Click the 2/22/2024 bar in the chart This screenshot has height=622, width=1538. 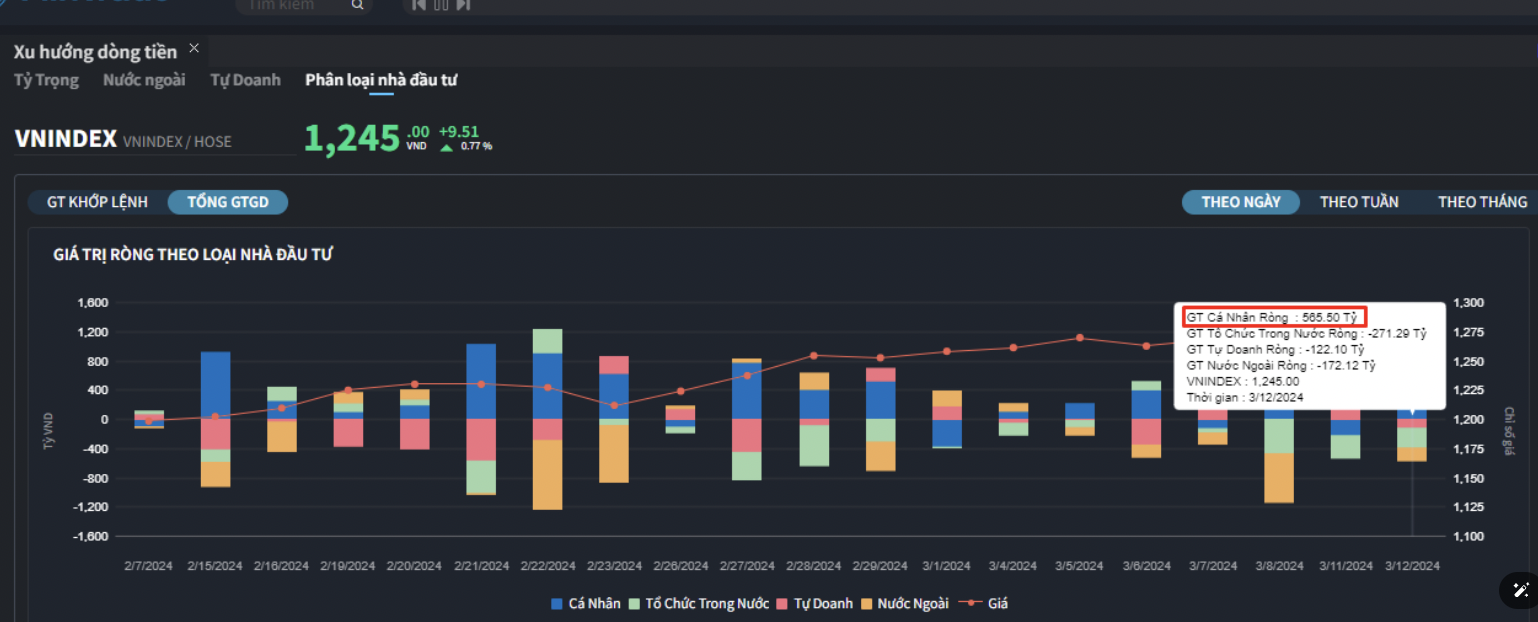[547, 420]
